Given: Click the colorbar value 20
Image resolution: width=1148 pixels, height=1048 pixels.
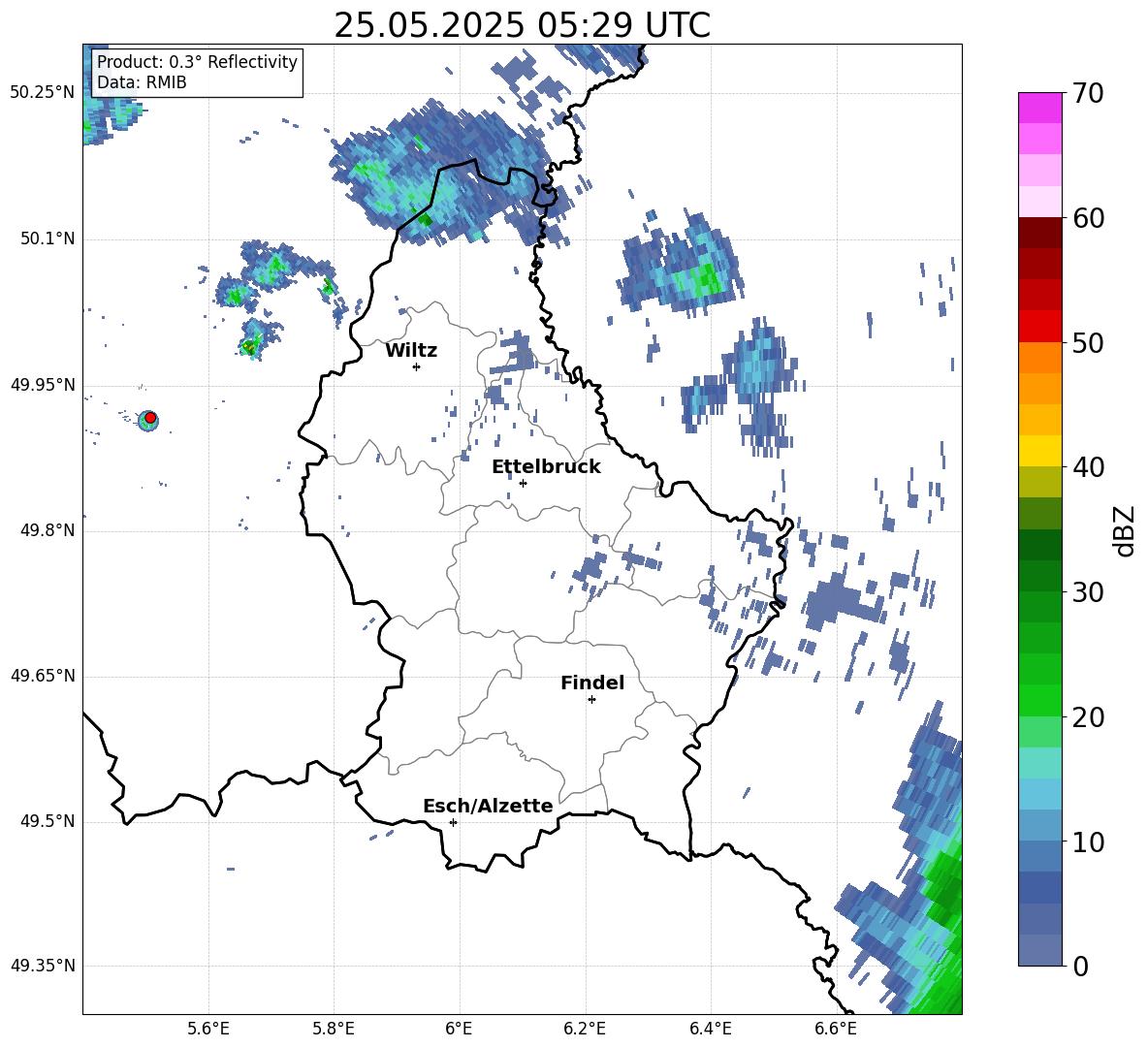Looking at the screenshot, I should (1088, 717).
